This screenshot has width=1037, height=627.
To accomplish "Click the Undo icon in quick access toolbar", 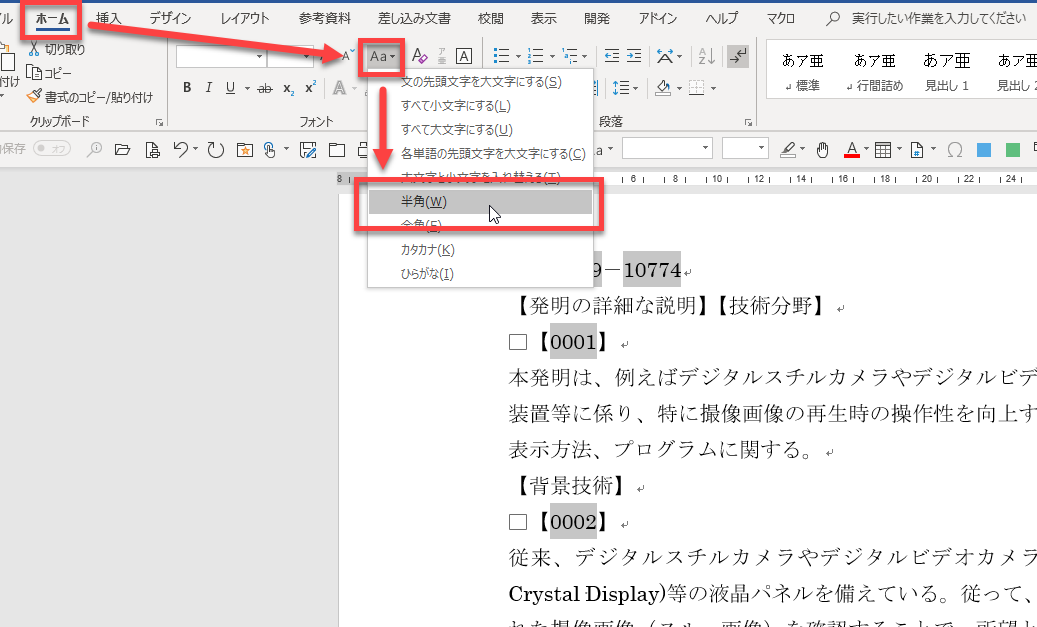I will tap(180, 150).
